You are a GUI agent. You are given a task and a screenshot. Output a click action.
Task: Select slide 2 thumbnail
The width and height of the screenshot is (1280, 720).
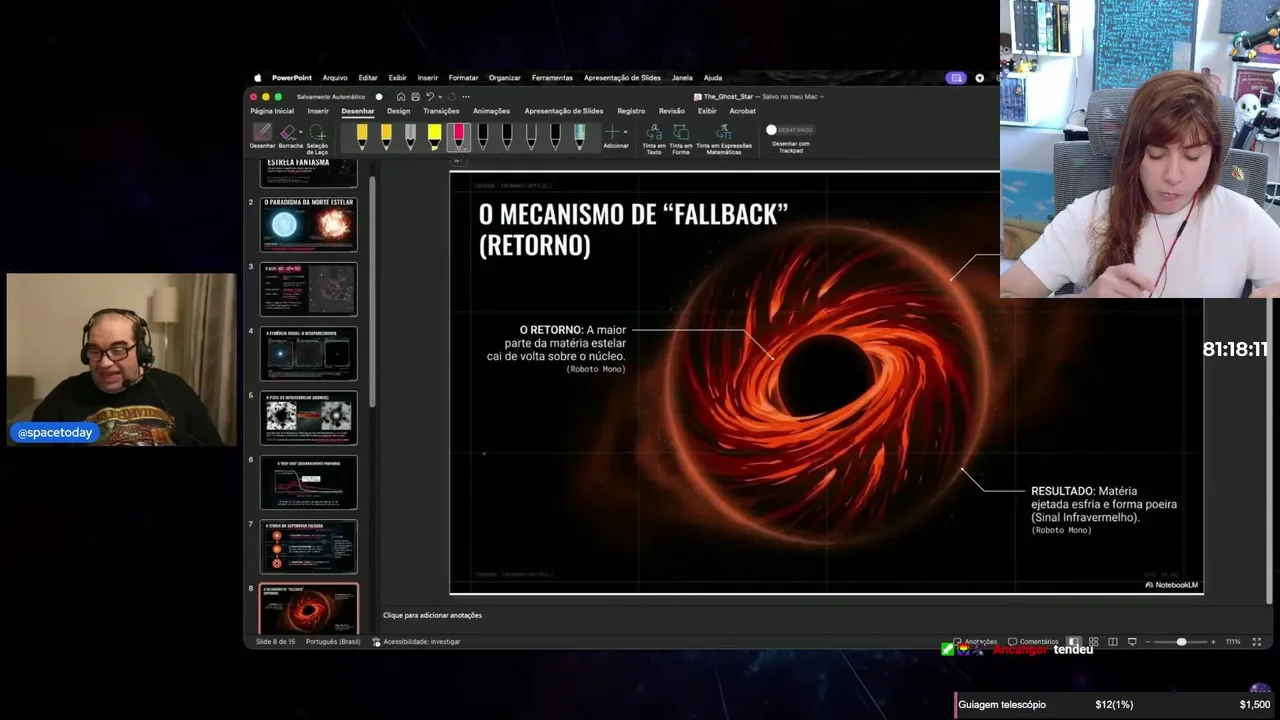(308, 224)
